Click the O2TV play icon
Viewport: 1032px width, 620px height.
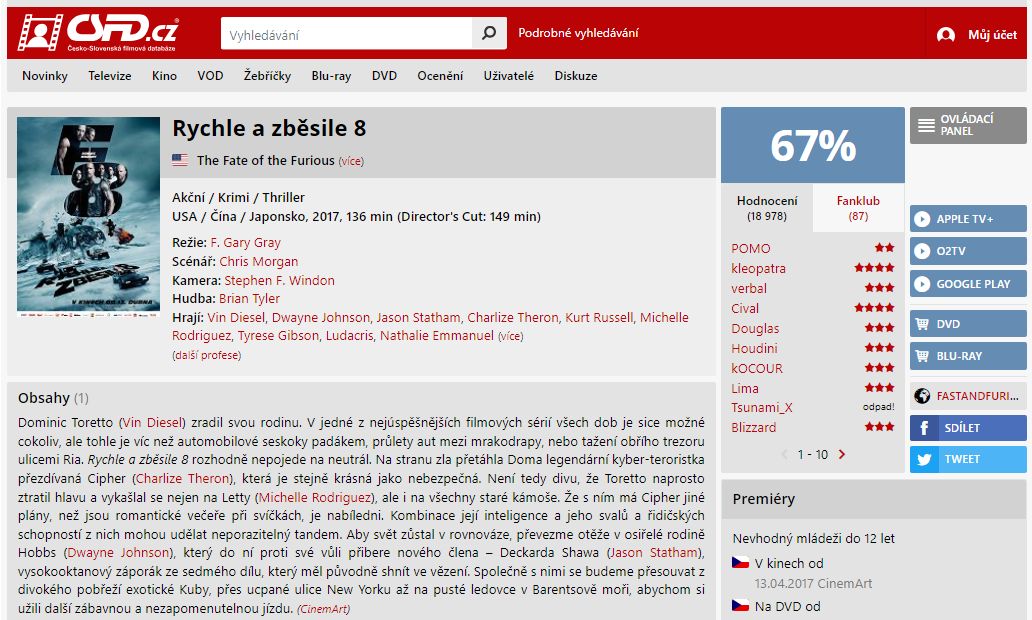pyautogui.click(x=923, y=251)
